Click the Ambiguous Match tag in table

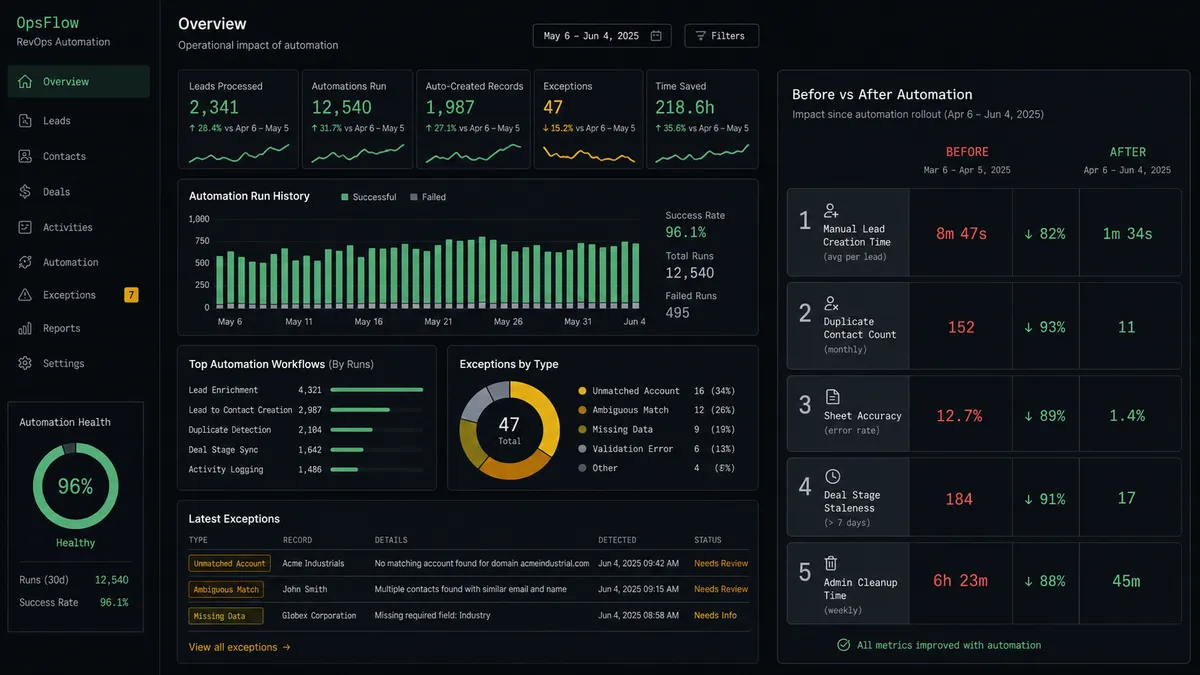(226, 589)
